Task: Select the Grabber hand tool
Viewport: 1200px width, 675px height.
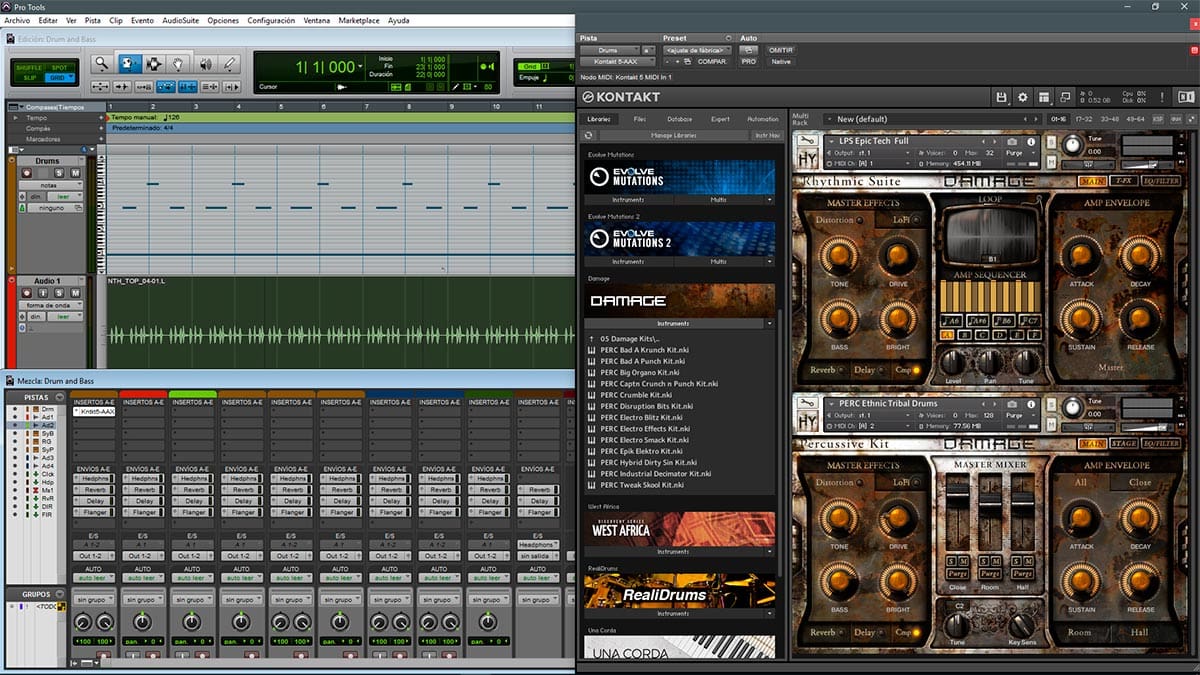Action: point(178,64)
